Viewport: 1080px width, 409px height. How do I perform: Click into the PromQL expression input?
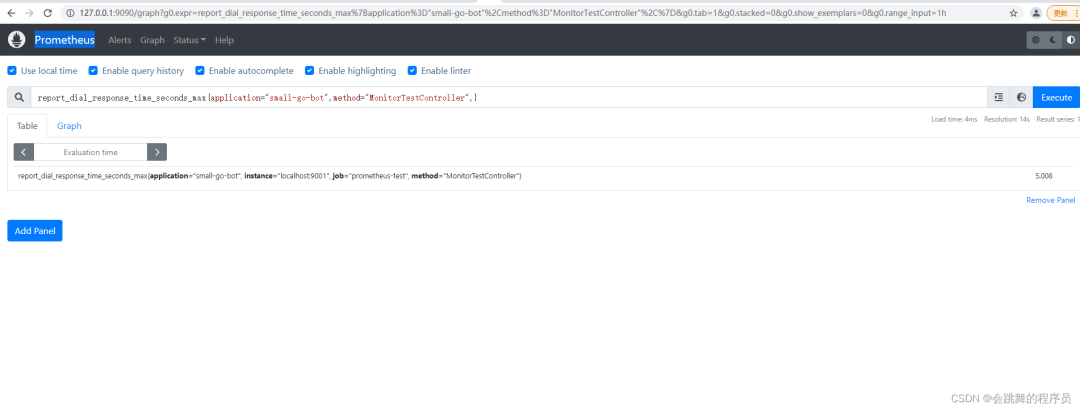point(509,97)
